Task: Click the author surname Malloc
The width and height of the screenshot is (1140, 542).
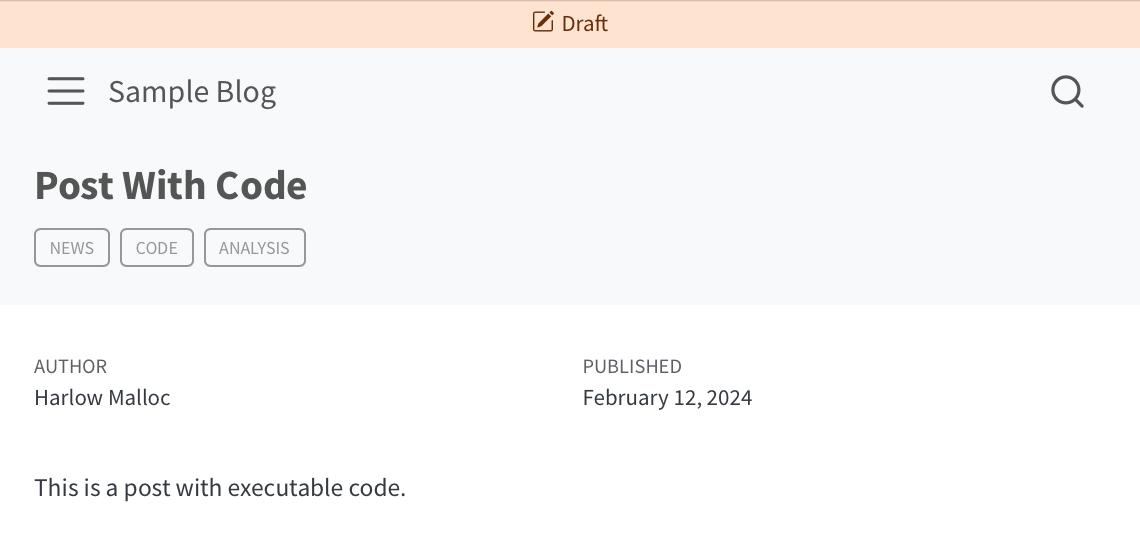Action: coord(139,398)
